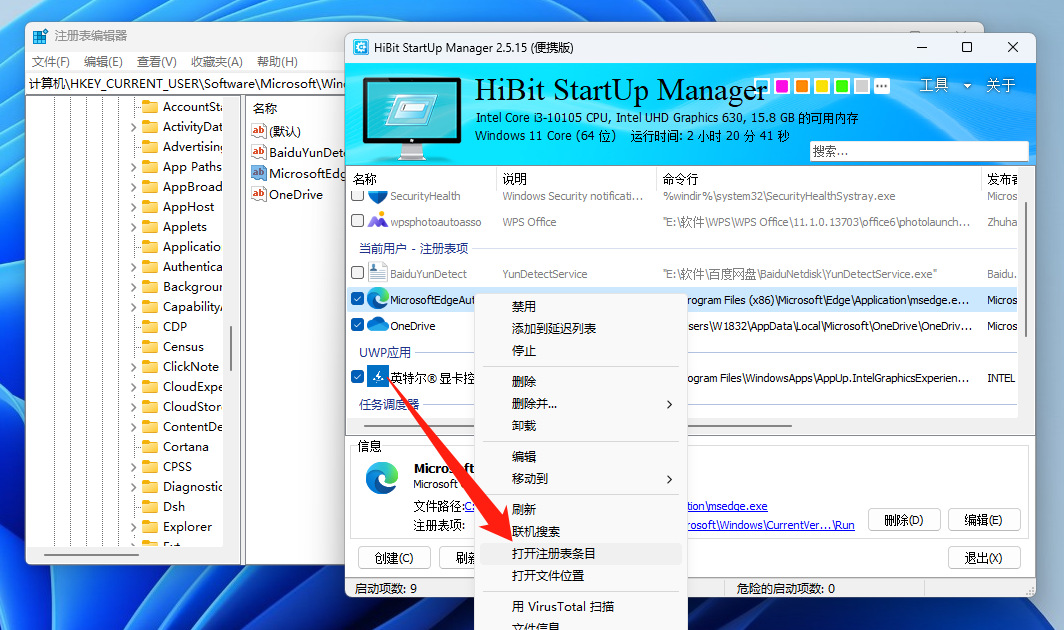Click the MicrosoftEdge value icon in Registry Editor
The height and width of the screenshot is (630, 1064).
[259, 172]
